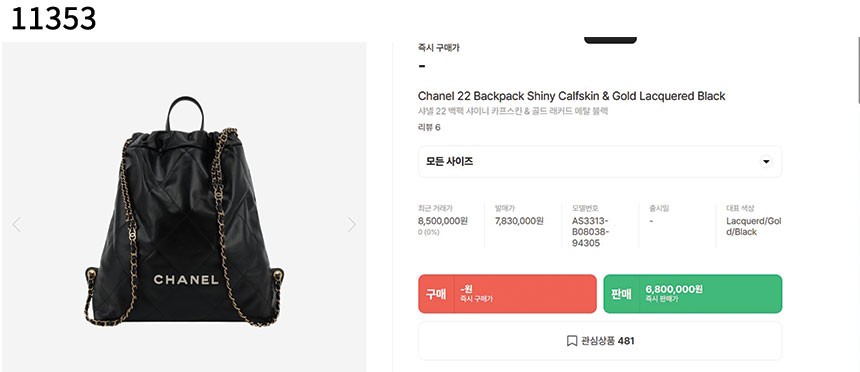Expand the 모든 사이즈 dropdown arrow

pyautogui.click(x=766, y=162)
